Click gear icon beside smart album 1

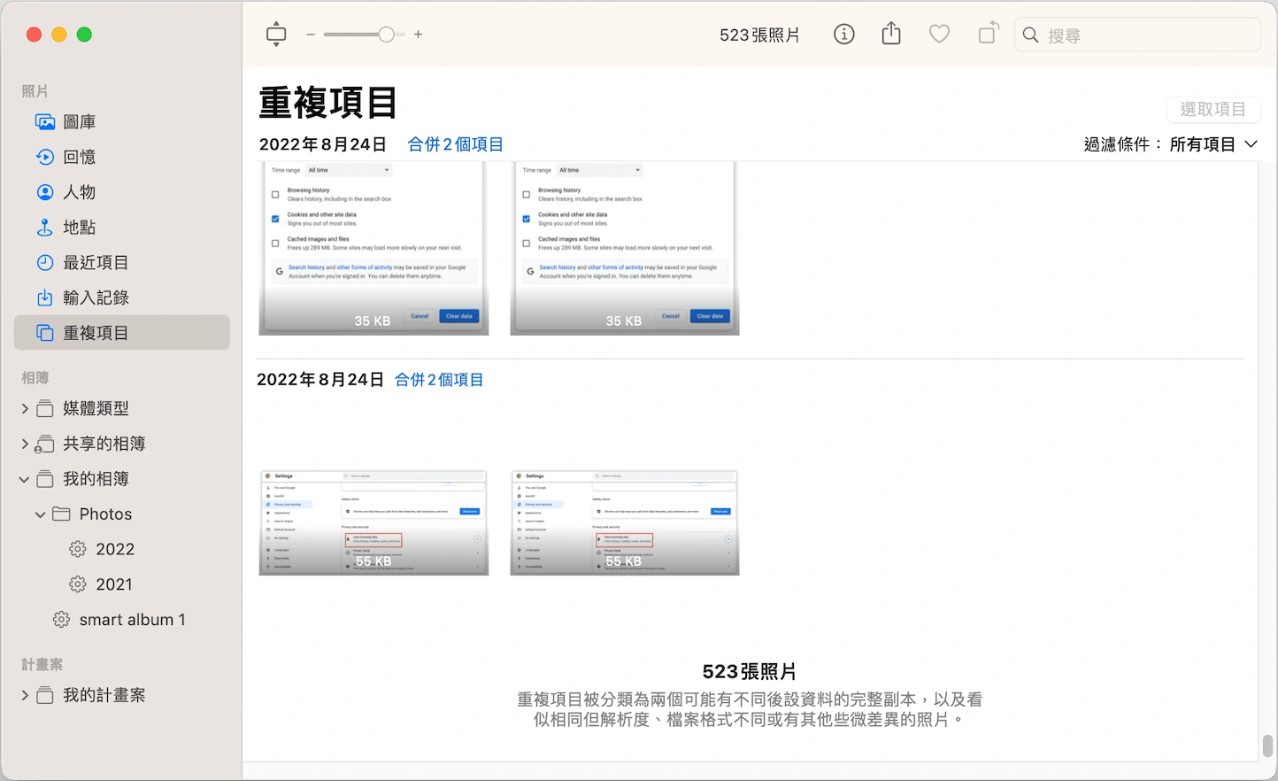coord(62,620)
